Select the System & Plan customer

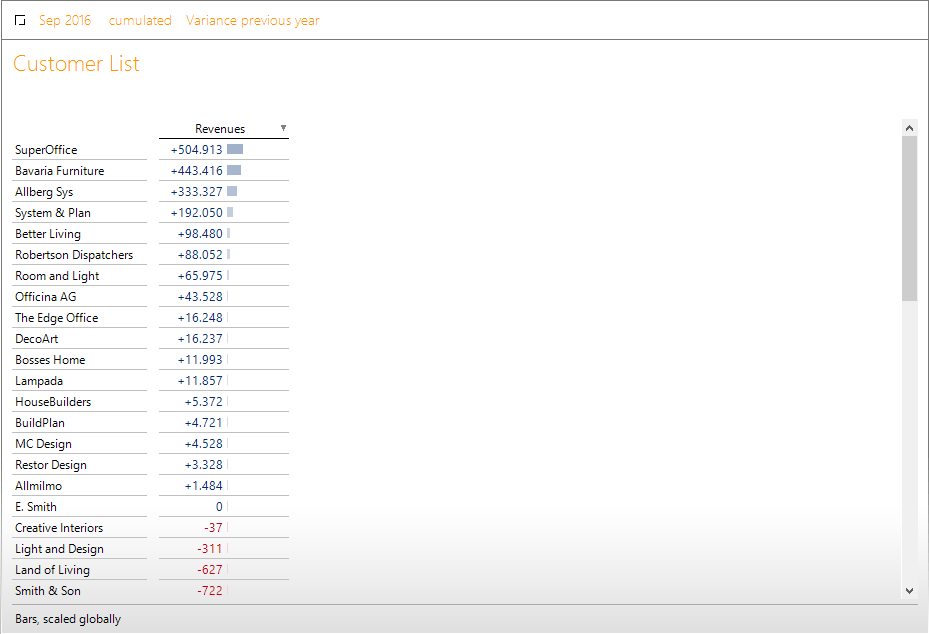point(53,213)
